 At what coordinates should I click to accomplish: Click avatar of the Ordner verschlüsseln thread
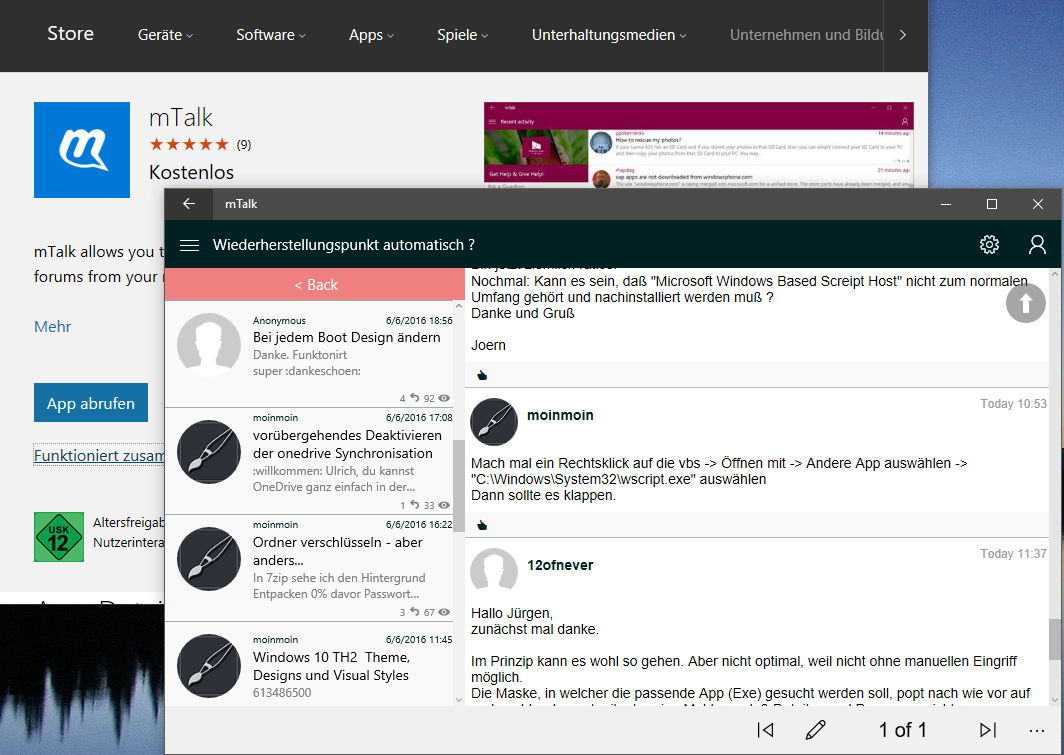pos(209,559)
